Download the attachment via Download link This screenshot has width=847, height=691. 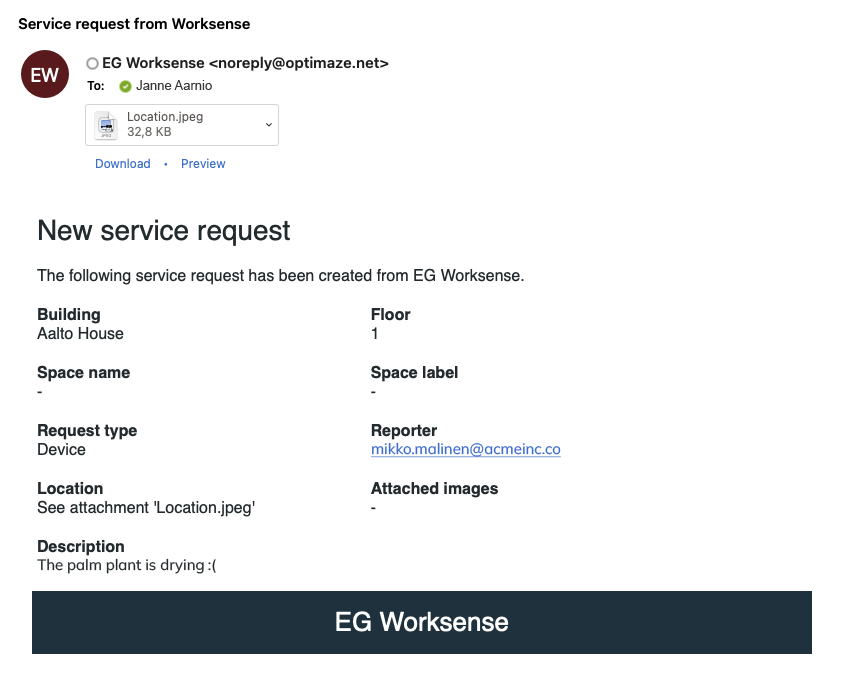tap(122, 164)
